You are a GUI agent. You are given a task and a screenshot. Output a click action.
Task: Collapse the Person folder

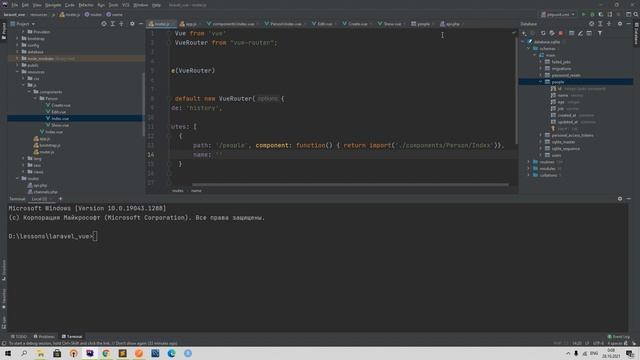(36, 98)
